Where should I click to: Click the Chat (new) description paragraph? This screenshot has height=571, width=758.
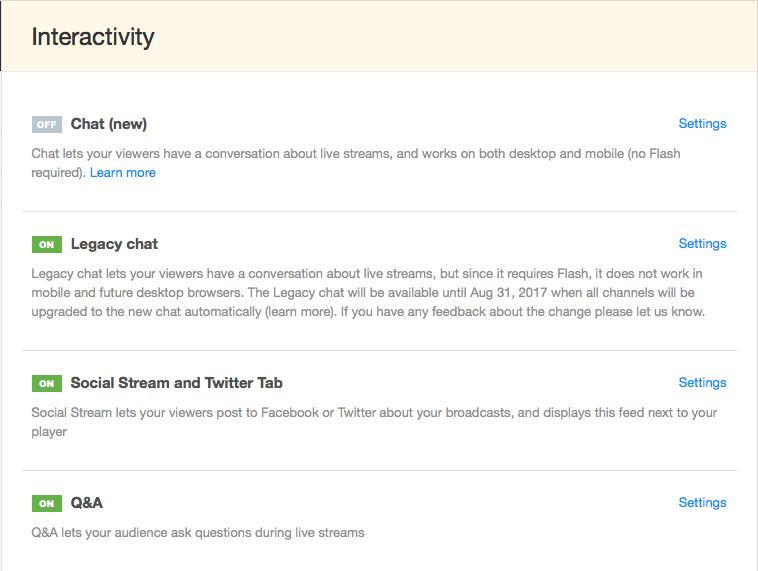point(356,163)
